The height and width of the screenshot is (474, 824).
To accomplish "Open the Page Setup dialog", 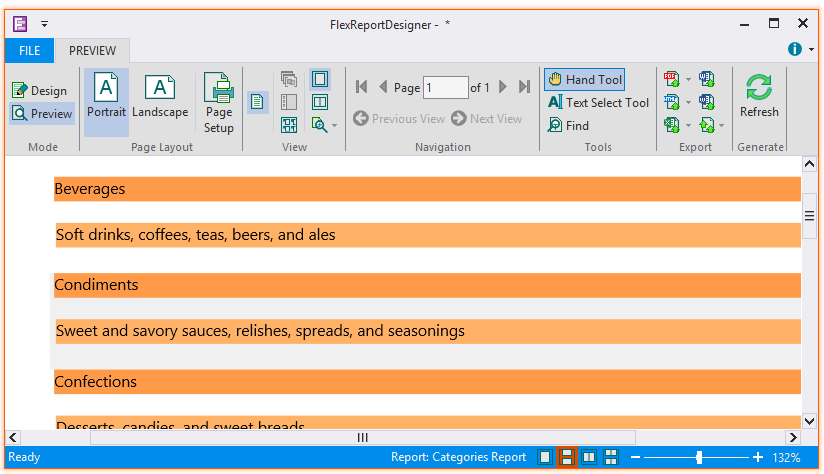I will coord(218,103).
